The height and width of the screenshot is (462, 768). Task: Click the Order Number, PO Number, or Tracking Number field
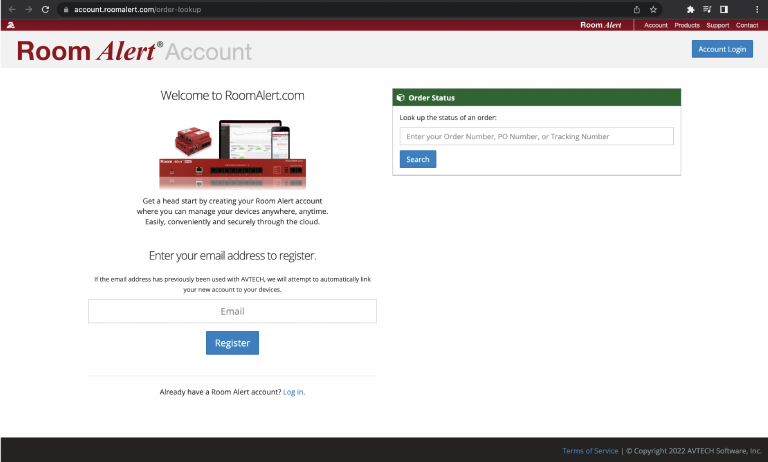[x=536, y=136]
